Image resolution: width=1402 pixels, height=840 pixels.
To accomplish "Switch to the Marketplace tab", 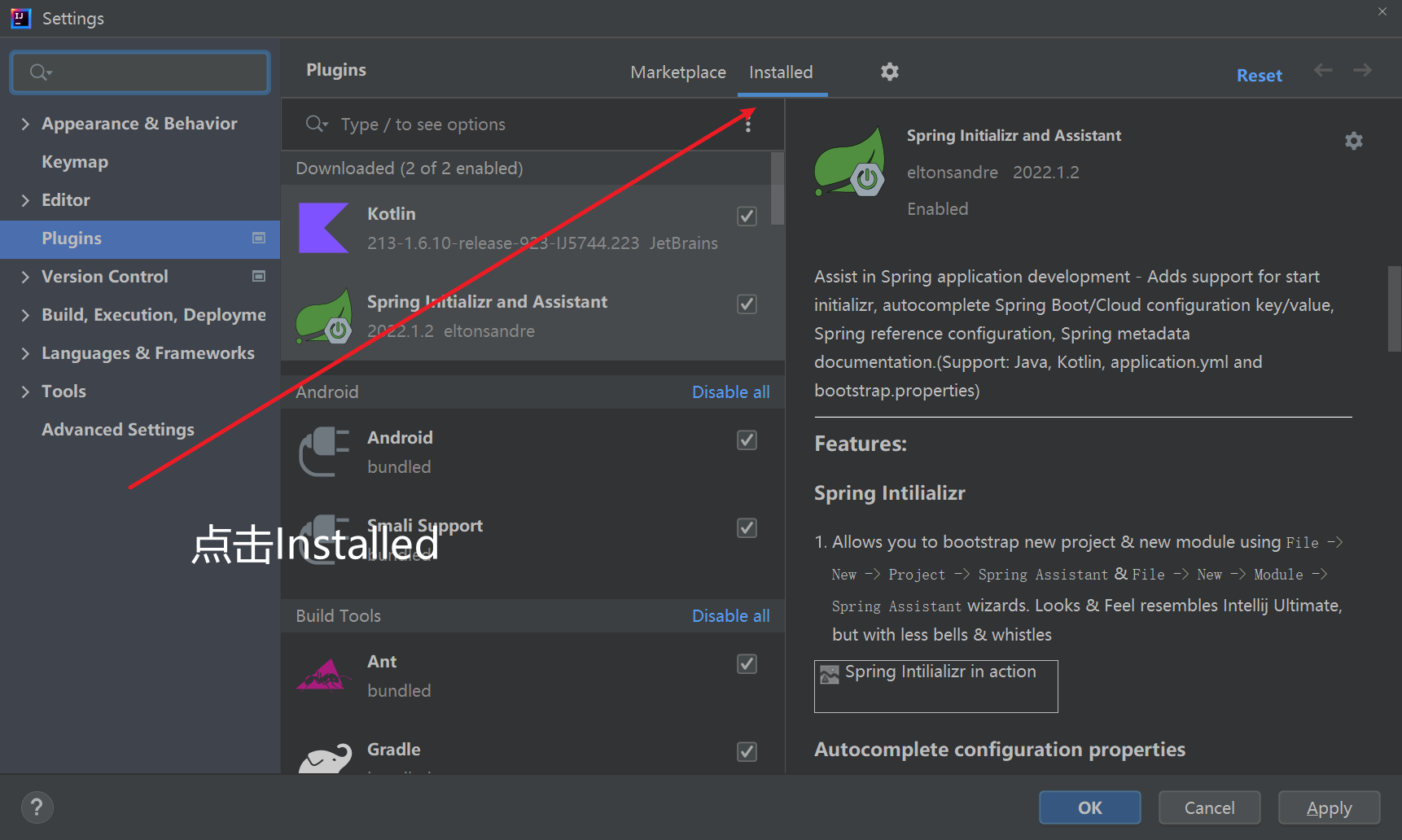I will pyautogui.click(x=678, y=72).
